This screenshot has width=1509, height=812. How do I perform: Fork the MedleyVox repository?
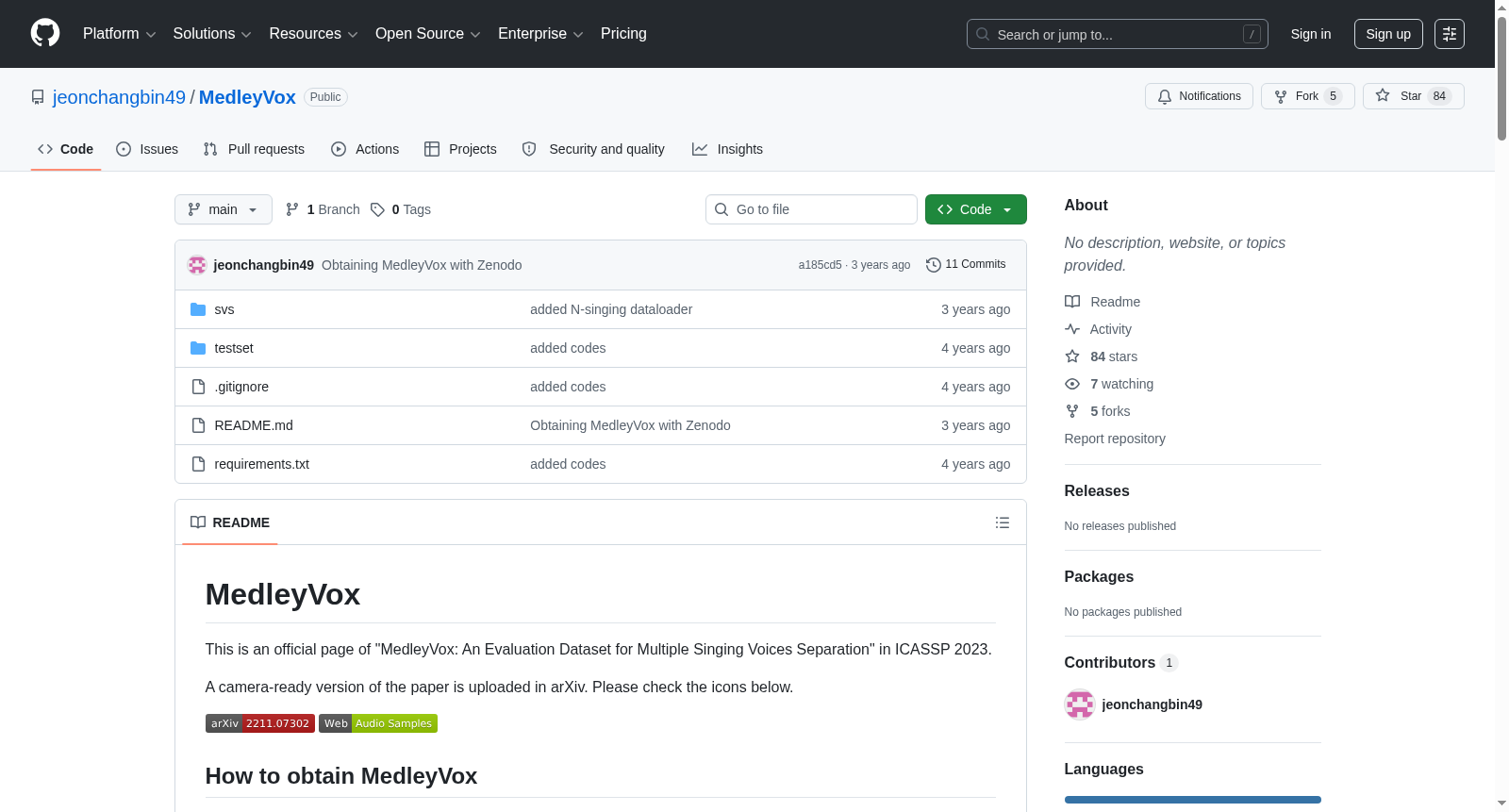[1308, 96]
